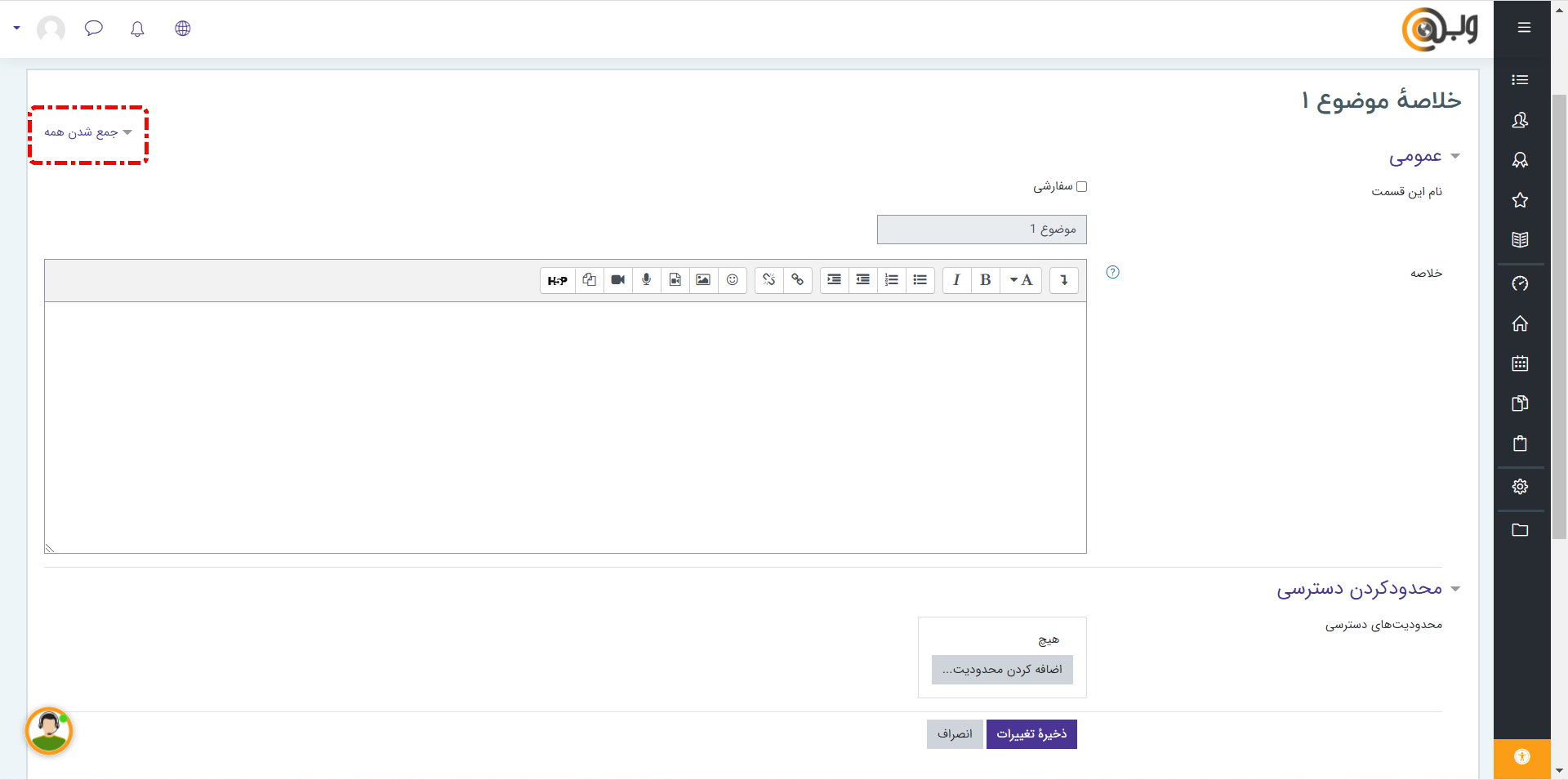Screen dimensions: 1568x780
Task: Click the record audio microphone icon
Action: [x=646, y=280]
